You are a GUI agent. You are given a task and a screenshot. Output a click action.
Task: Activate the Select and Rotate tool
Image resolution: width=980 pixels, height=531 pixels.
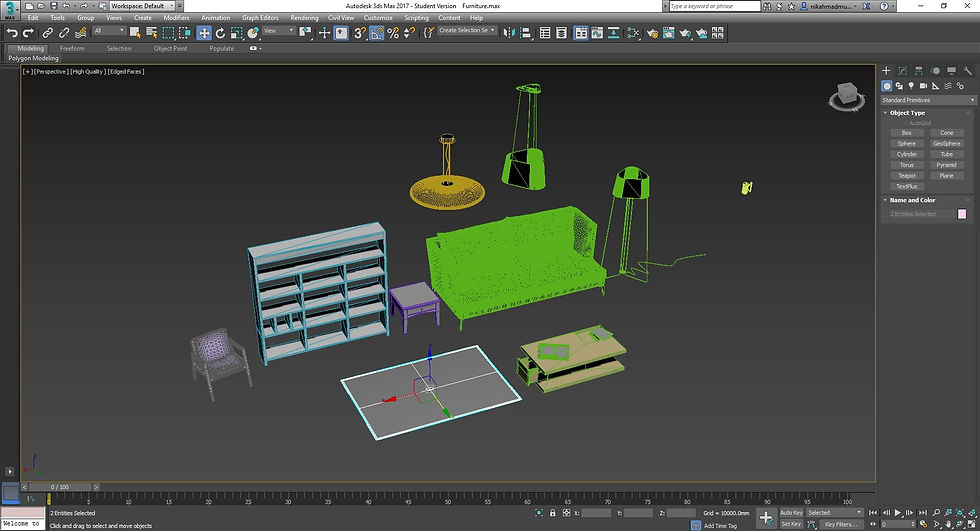coord(220,32)
